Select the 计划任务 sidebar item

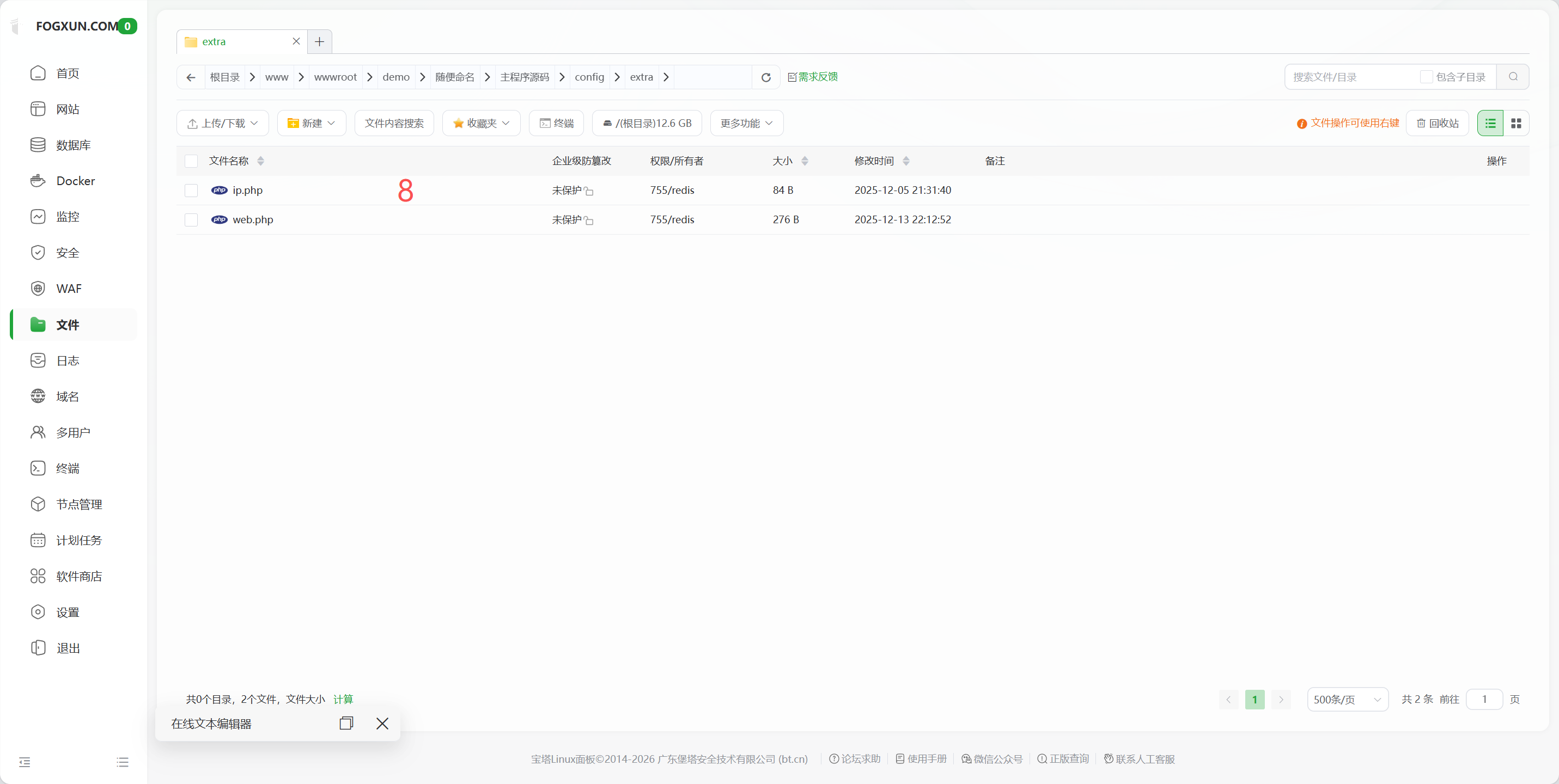point(78,540)
